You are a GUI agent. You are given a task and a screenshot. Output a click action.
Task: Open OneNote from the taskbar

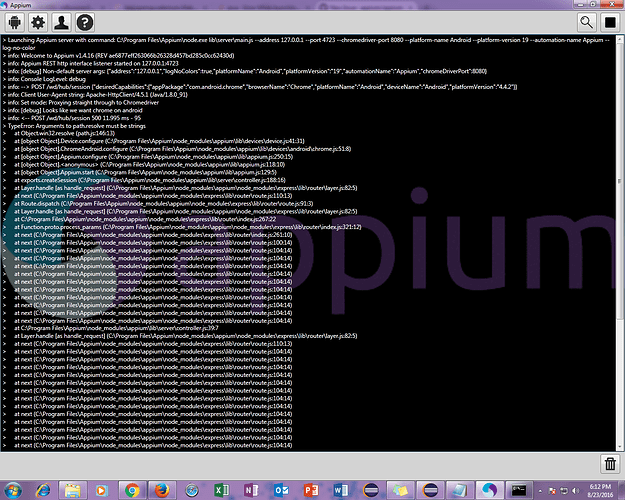tap(252, 490)
